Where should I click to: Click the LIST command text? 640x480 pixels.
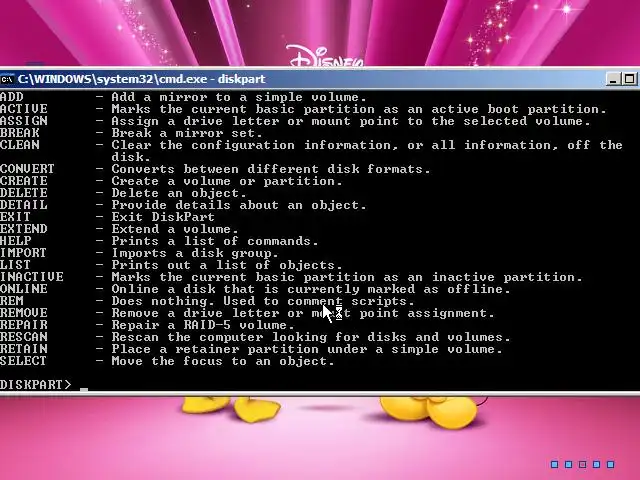[x=16, y=265]
